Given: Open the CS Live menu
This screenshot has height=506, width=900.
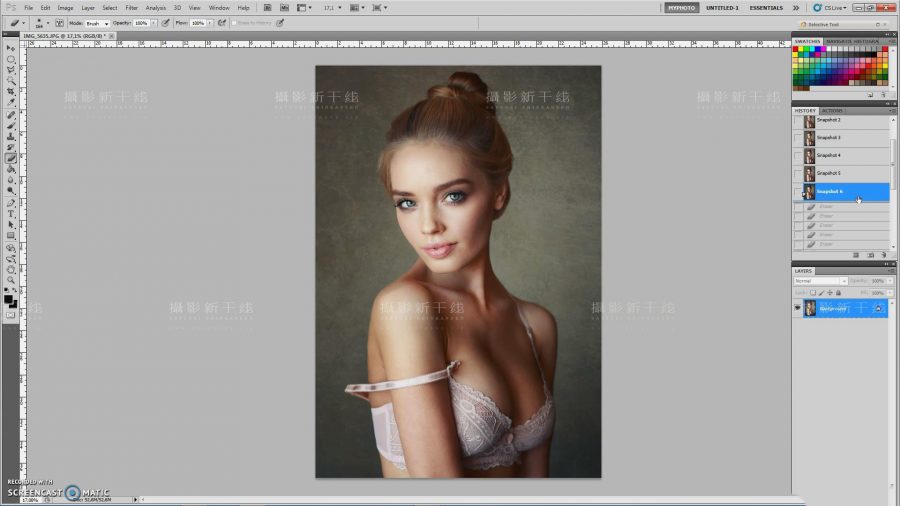Looking at the screenshot, I should (x=830, y=8).
